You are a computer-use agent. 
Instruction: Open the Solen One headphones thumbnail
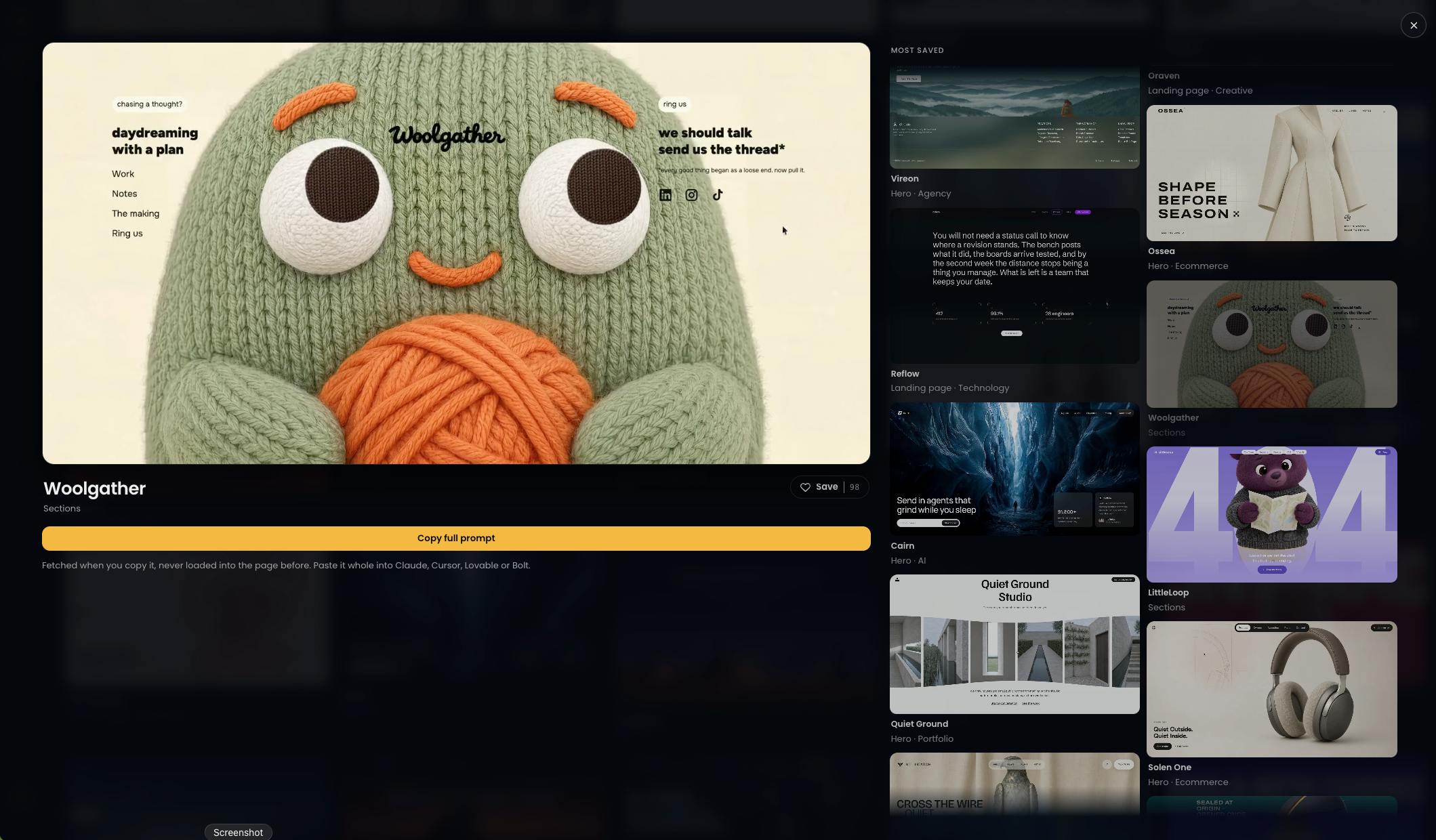tap(1271, 689)
